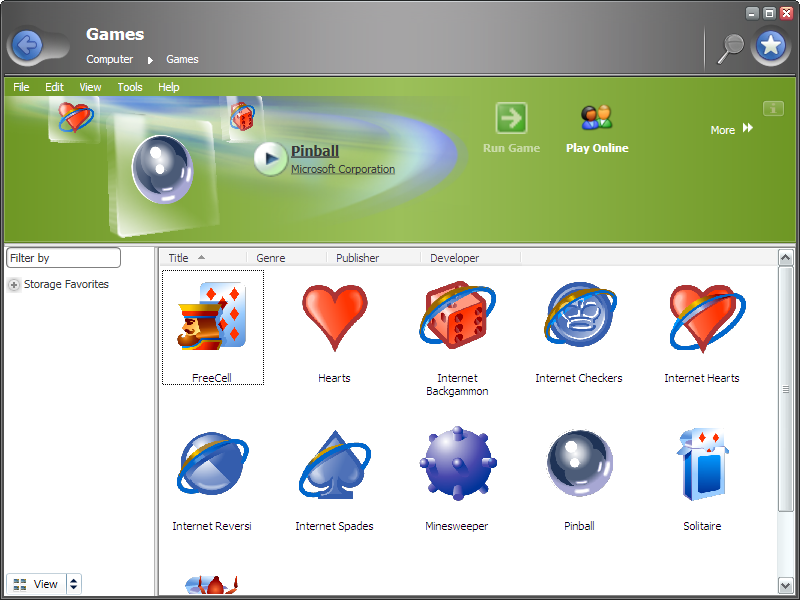Click the vertical scrollbar thumb
The height and width of the screenshot is (600, 800).
pyautogui.click(x=785, y=389)
